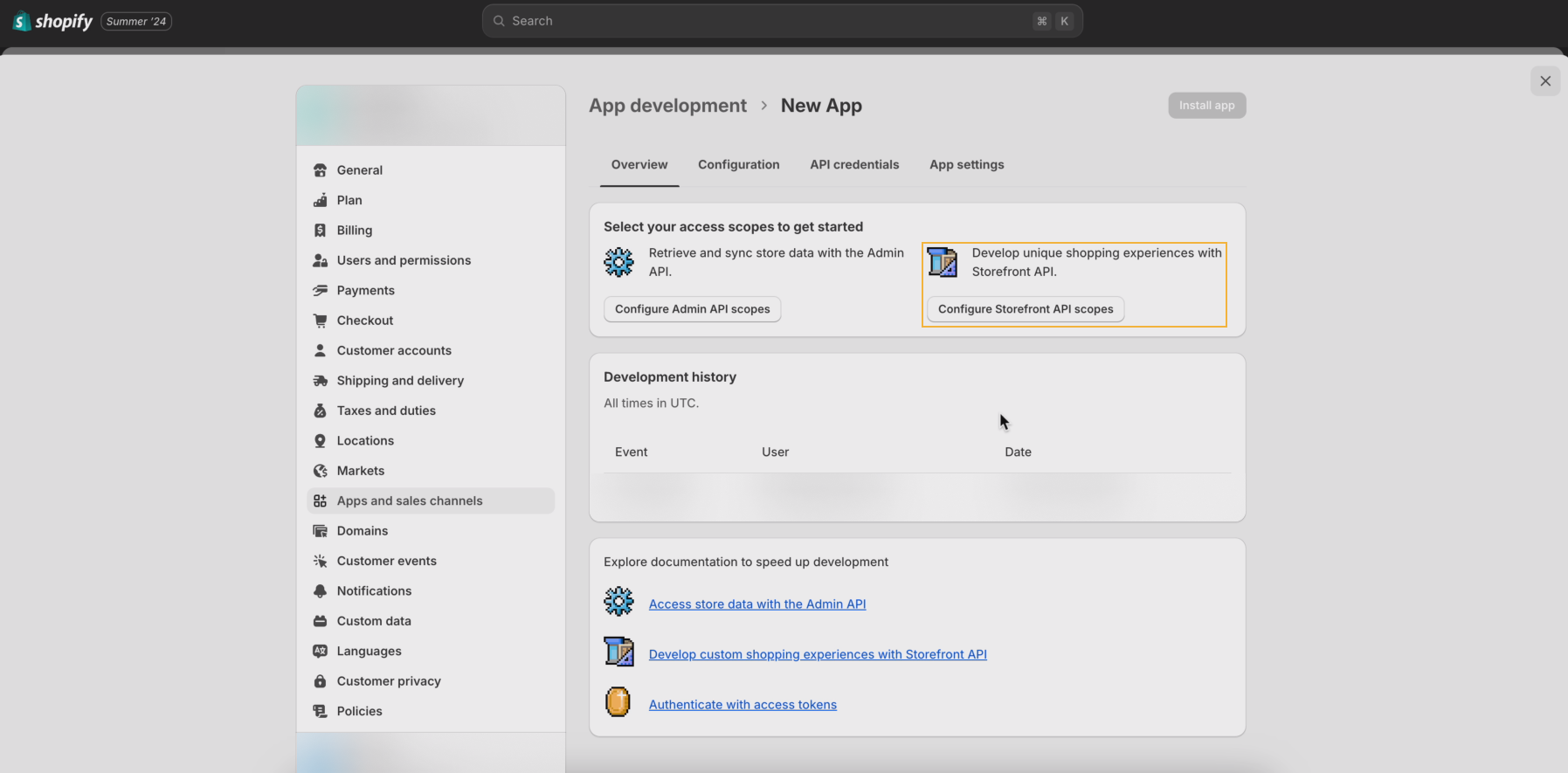Open the Configuration tab
Screen dimensions: 1568x773
(739, 165)
